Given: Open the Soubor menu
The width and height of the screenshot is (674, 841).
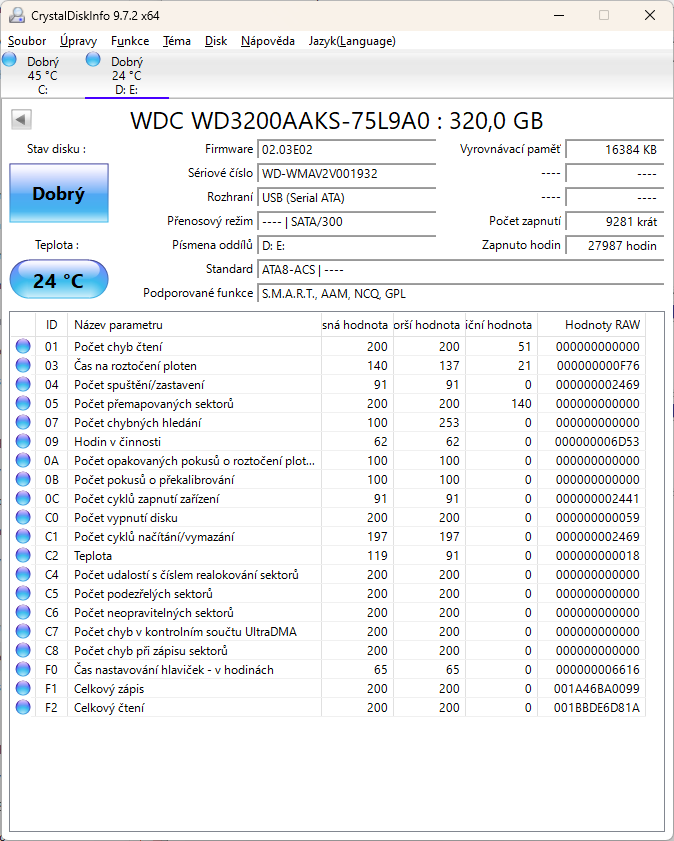Looking at the screenshot, I should pos(27,41).
